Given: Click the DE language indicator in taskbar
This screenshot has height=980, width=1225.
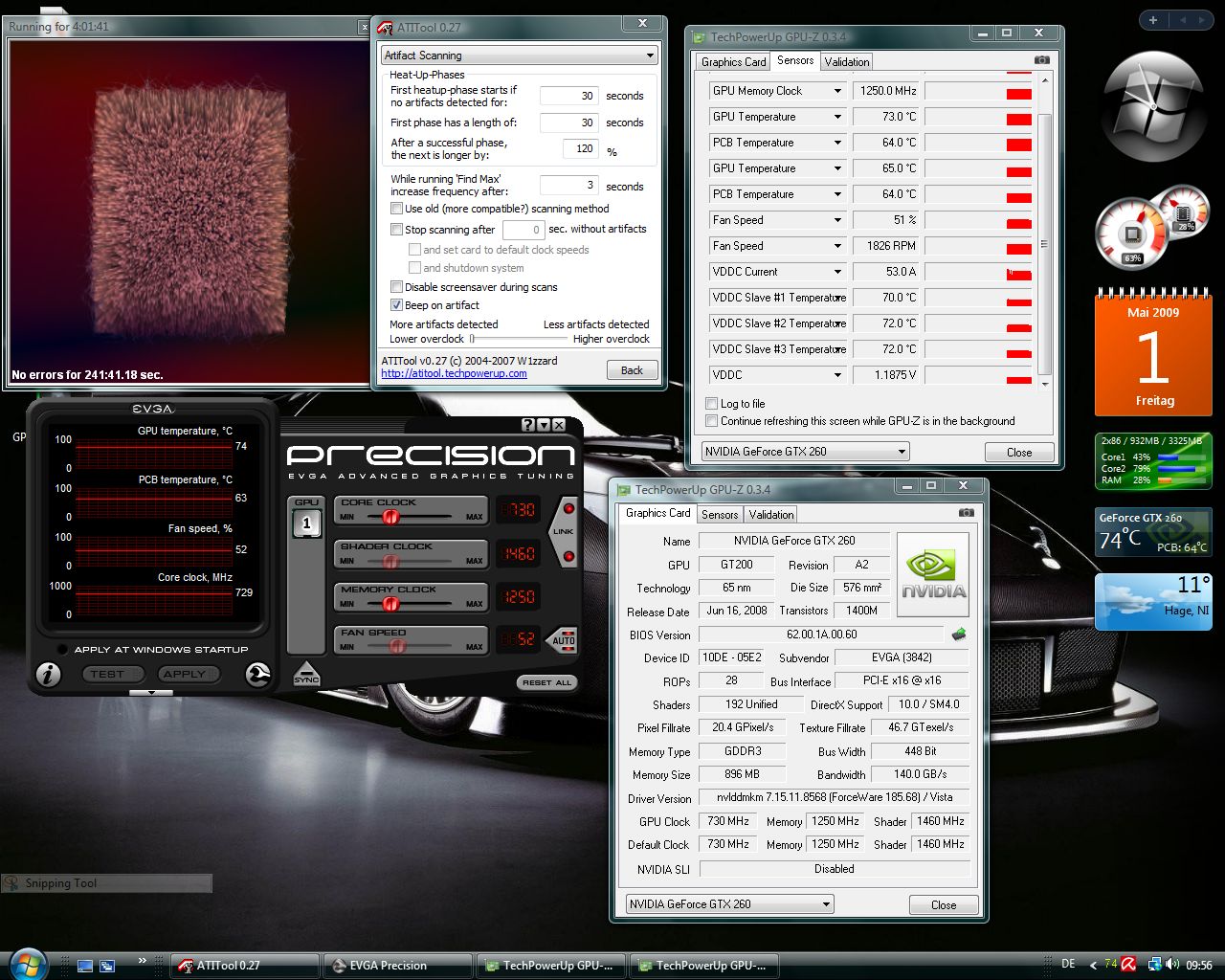Looking at the screenshot, I should pyautogui.click(x=1068, y=964).
